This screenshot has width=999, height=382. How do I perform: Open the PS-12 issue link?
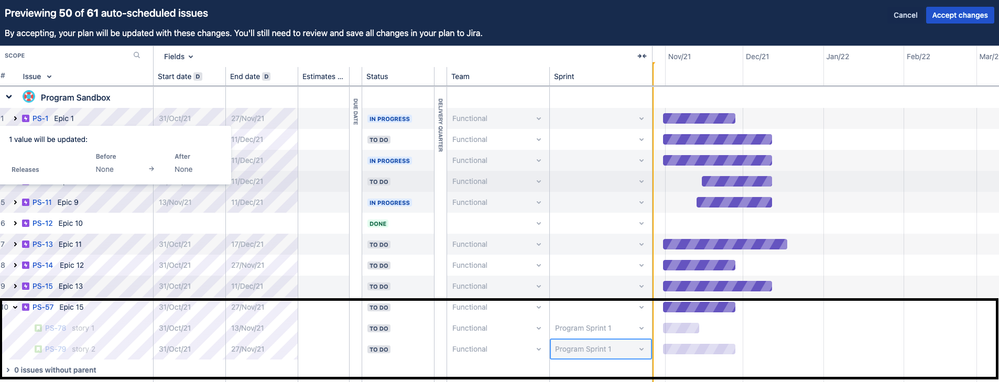pyautogui.click(x=43, y=223)
